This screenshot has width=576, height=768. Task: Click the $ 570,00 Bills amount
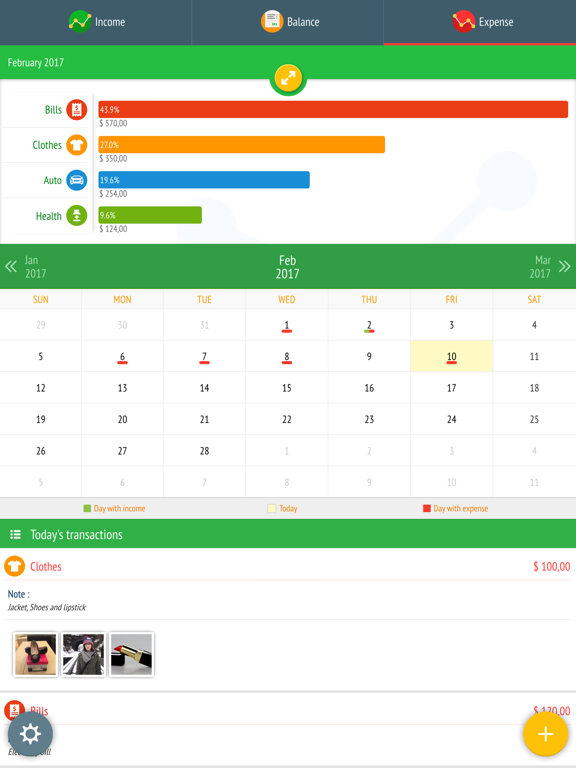113,123
